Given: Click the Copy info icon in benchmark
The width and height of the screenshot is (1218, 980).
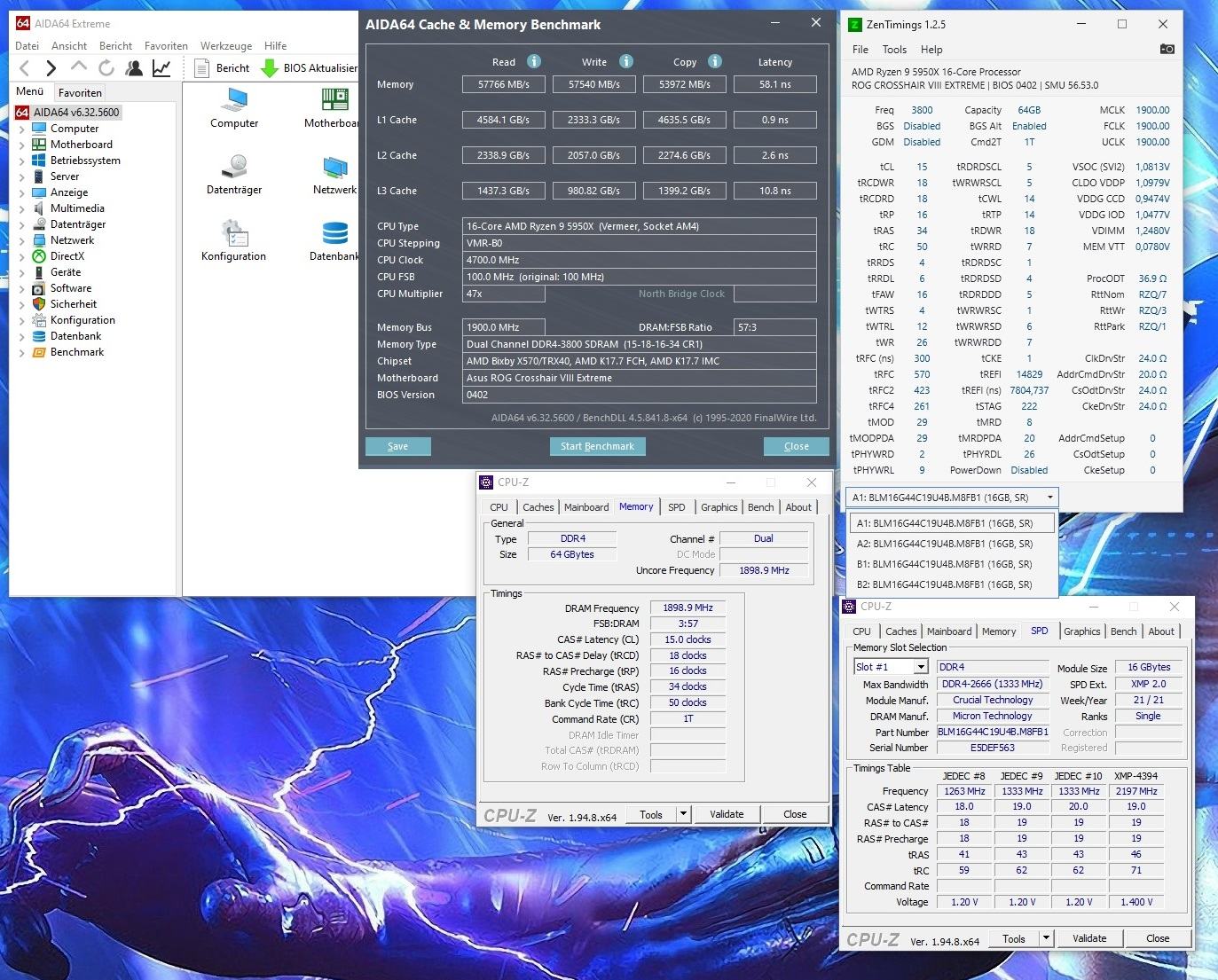Looking at the screenshot, I should coord(715,61).
